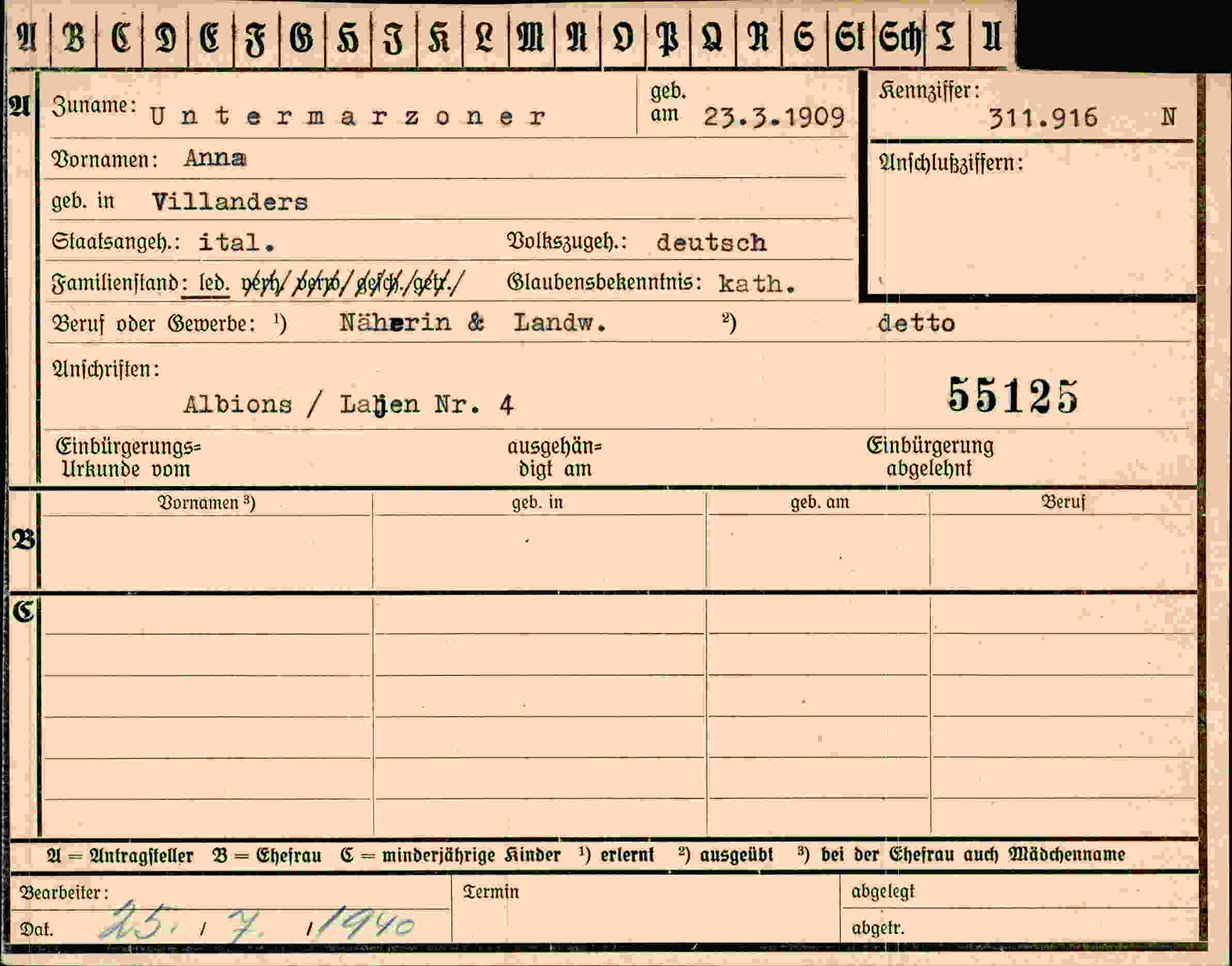Select the alphabet index tab G
1232x966 pixels.
coord(302,37)
